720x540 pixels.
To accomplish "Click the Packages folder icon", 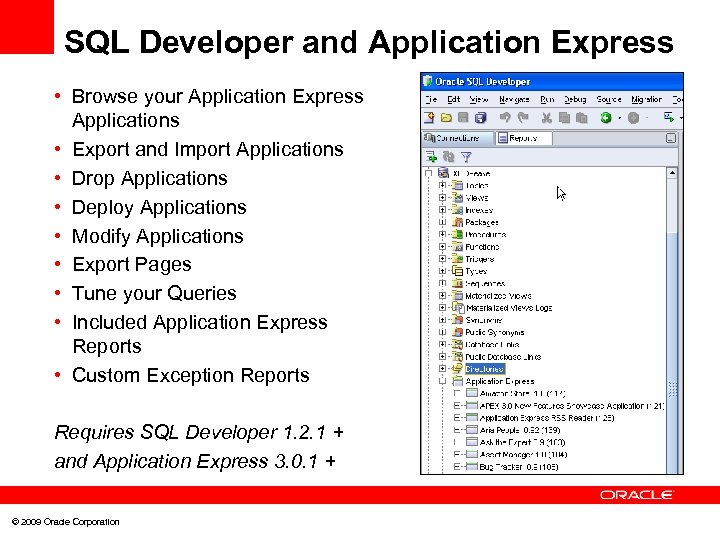I will [x=457, y=222].
